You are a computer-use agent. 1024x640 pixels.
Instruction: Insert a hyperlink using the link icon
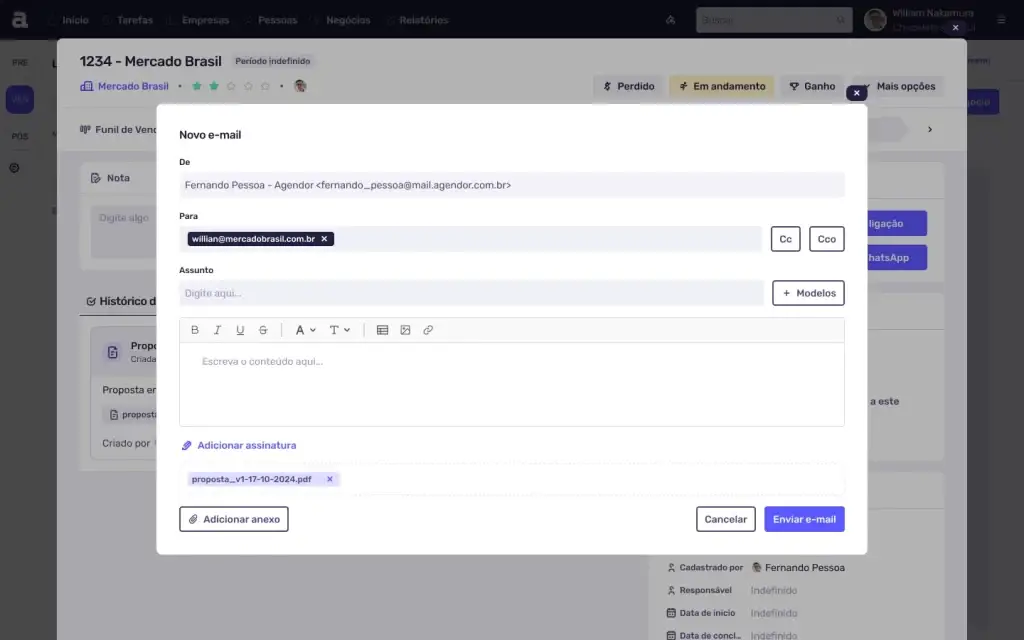point(428,330)
